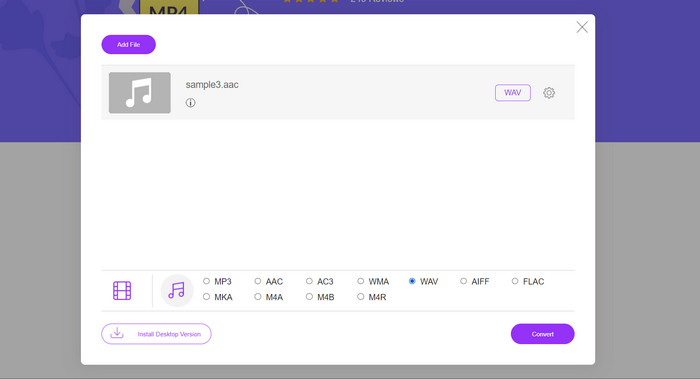Choose AAC output format

(x=258, y=281)
